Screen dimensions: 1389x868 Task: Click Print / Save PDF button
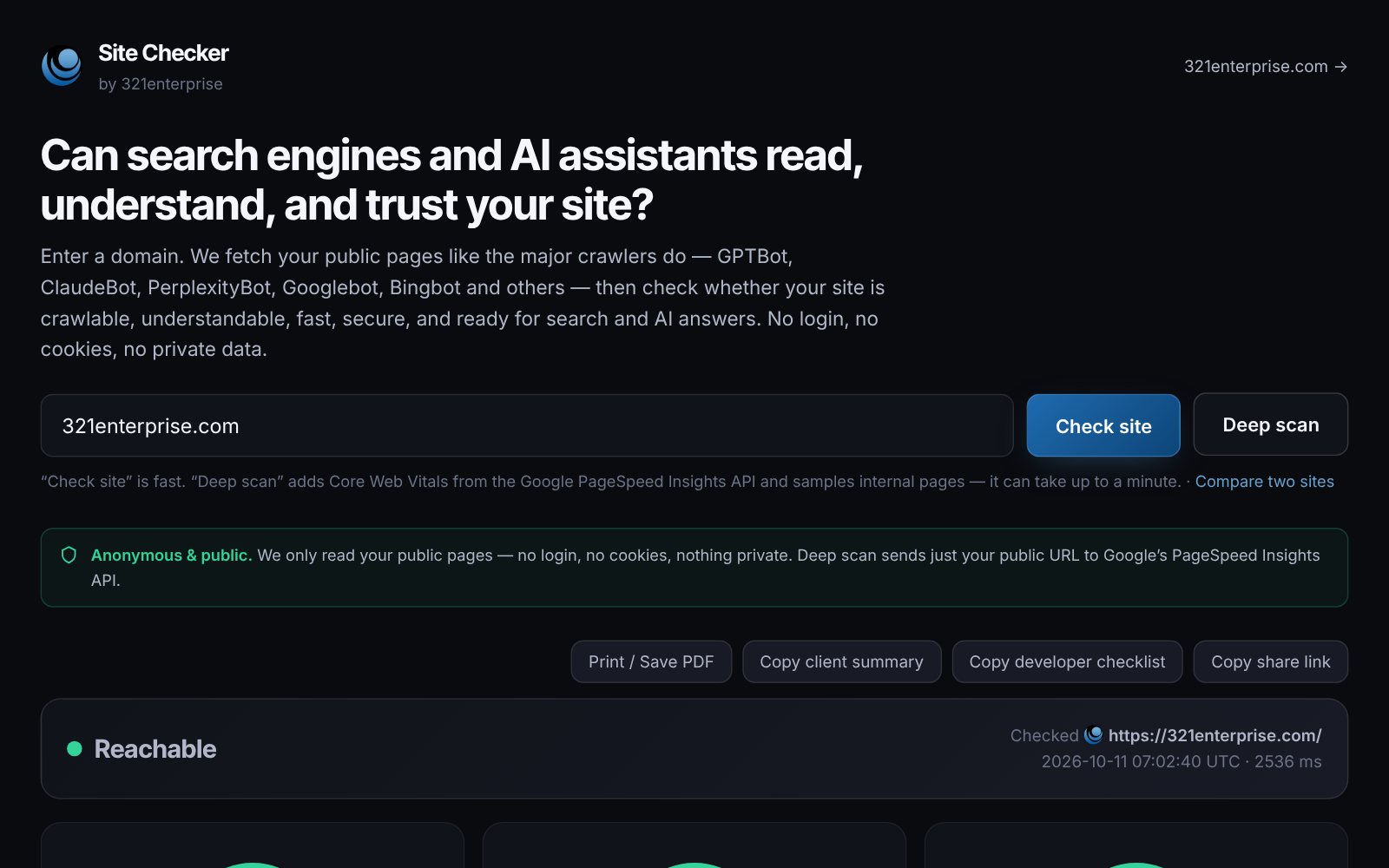(x=651, y=661)
